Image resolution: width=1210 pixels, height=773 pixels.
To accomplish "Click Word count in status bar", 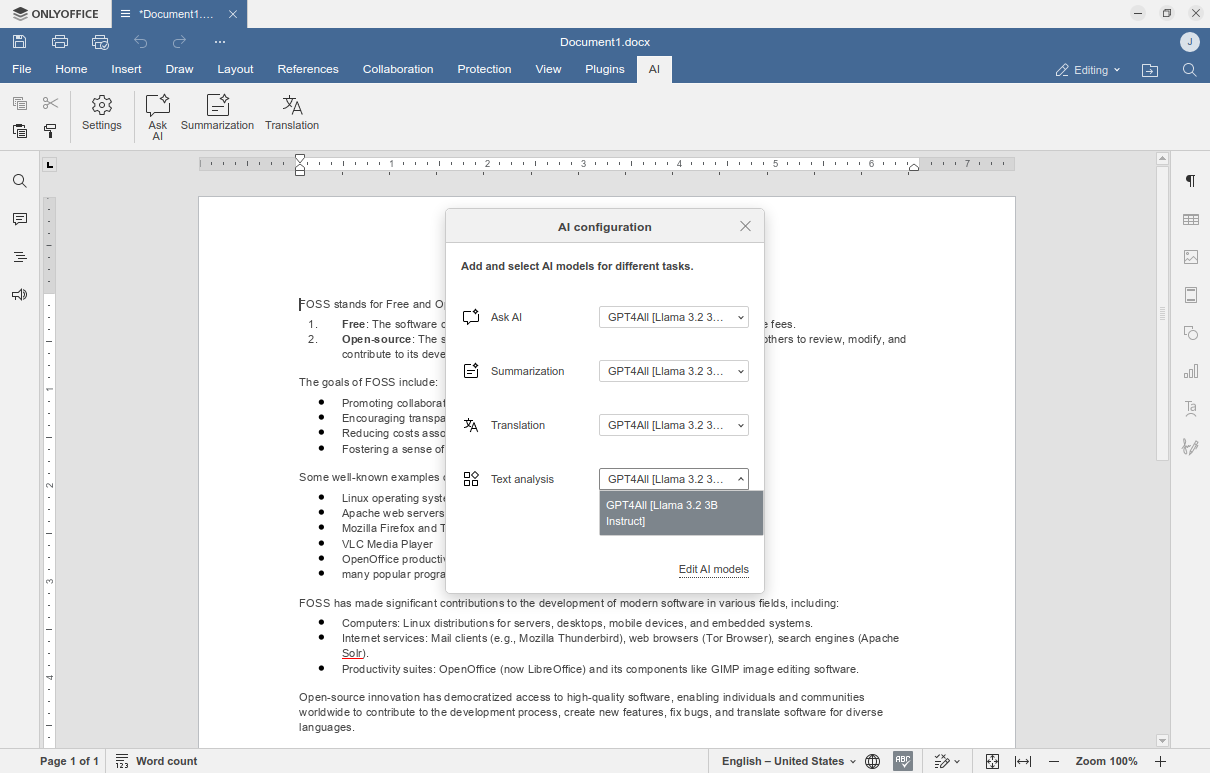I will coord(156,761).
